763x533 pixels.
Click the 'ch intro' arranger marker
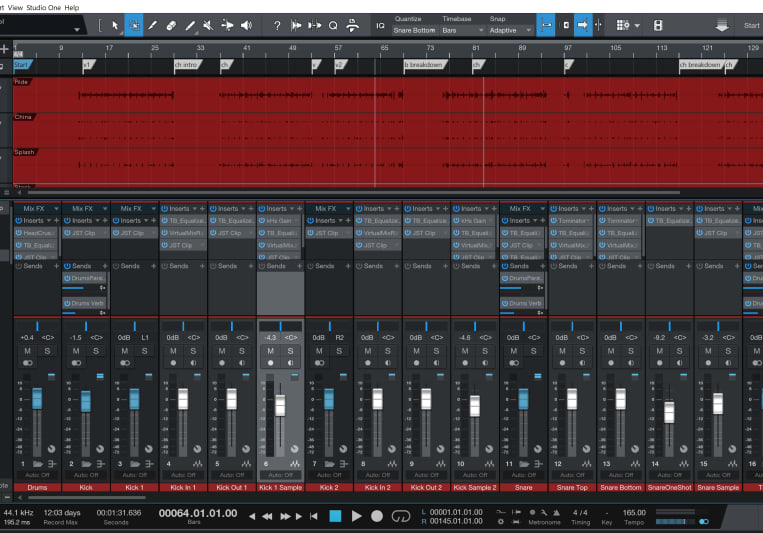point(187,65)
